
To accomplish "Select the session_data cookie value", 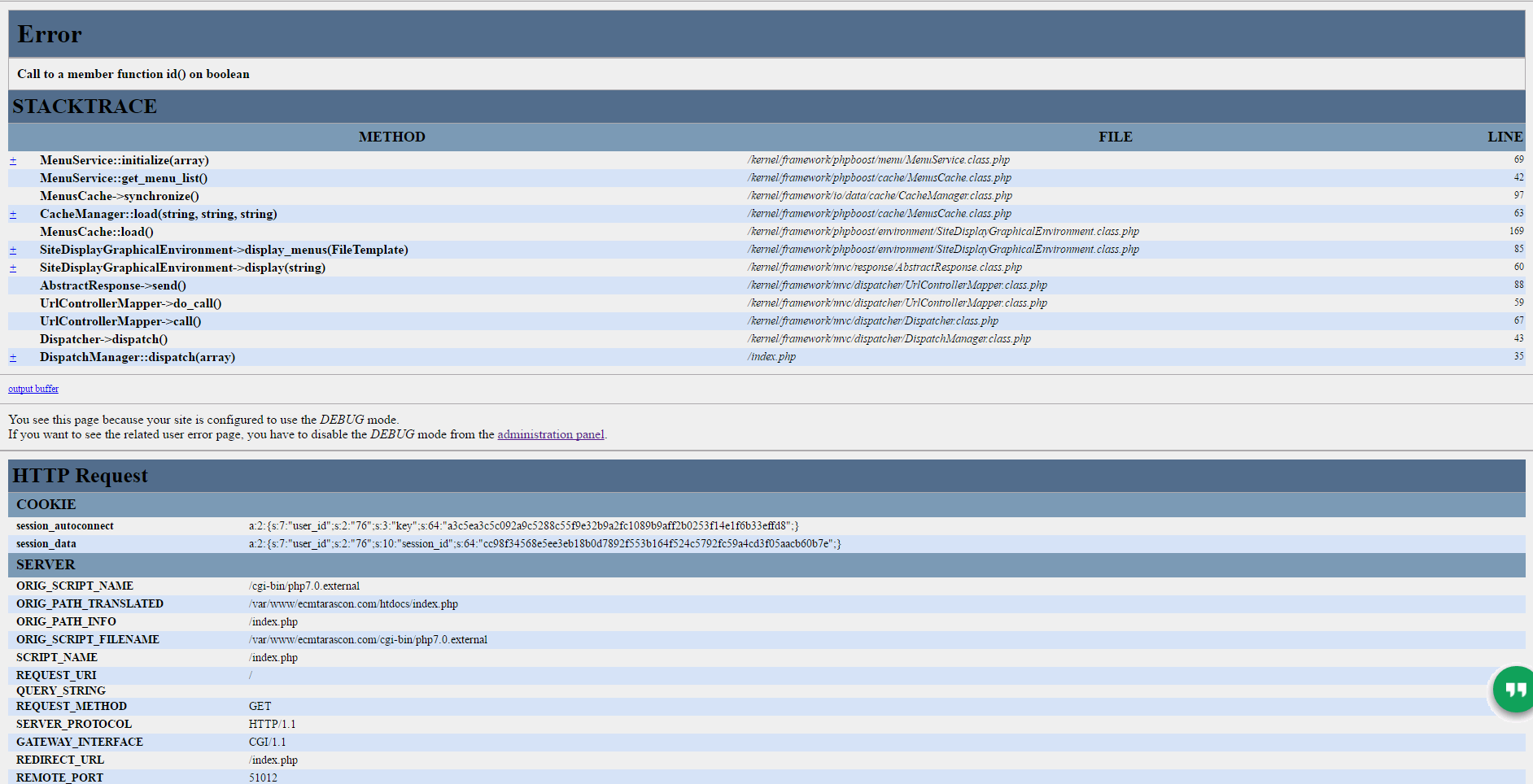I will [544, 544].
